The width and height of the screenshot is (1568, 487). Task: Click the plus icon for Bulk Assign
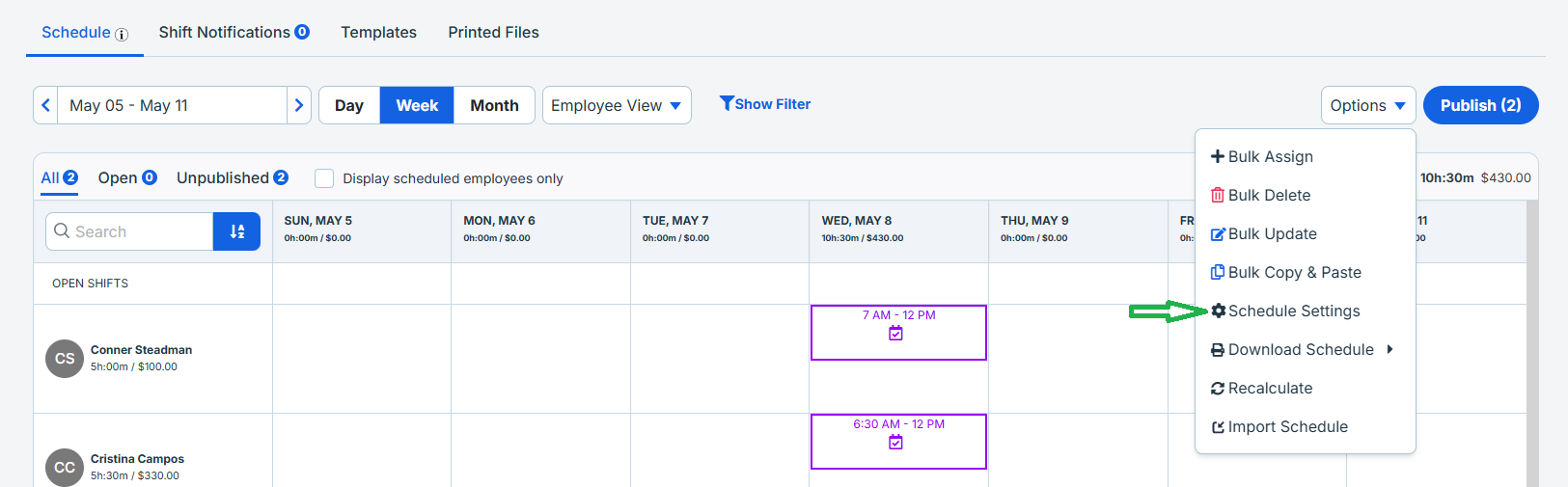[x=1218, y=156]
